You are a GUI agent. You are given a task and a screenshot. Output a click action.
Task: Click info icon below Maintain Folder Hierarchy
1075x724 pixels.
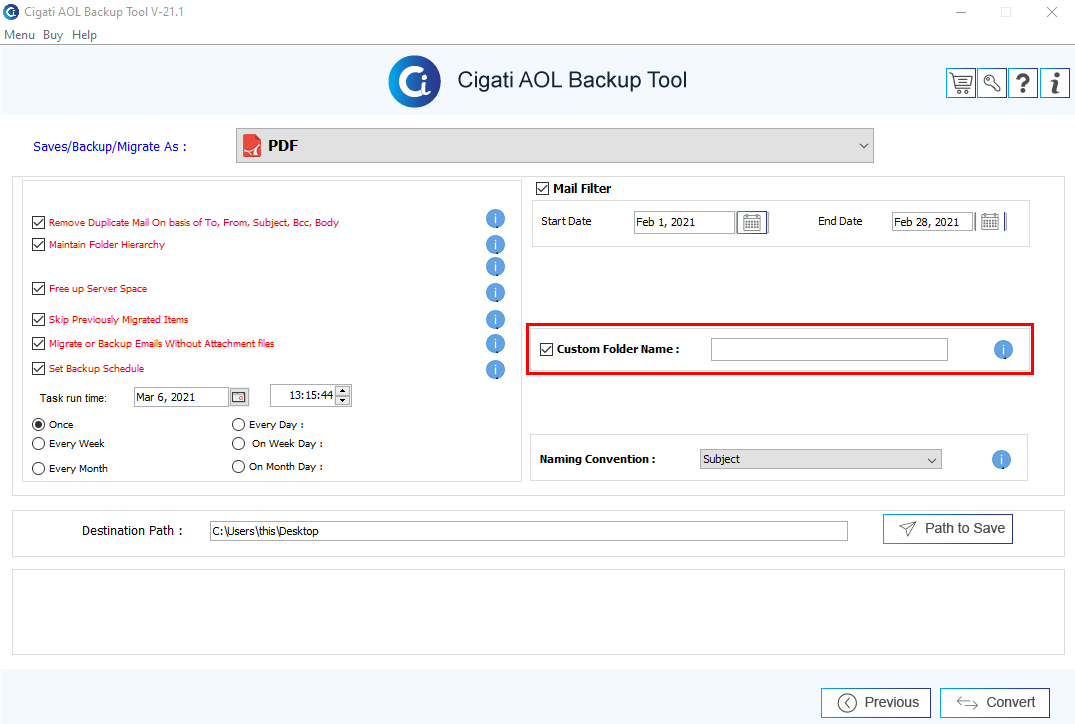[496, 267]
